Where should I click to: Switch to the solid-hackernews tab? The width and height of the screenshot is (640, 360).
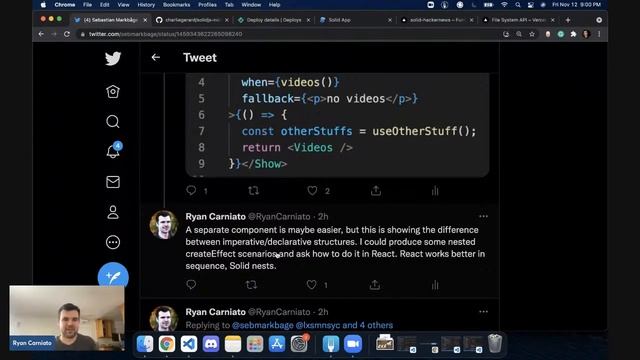click(437, 20)
